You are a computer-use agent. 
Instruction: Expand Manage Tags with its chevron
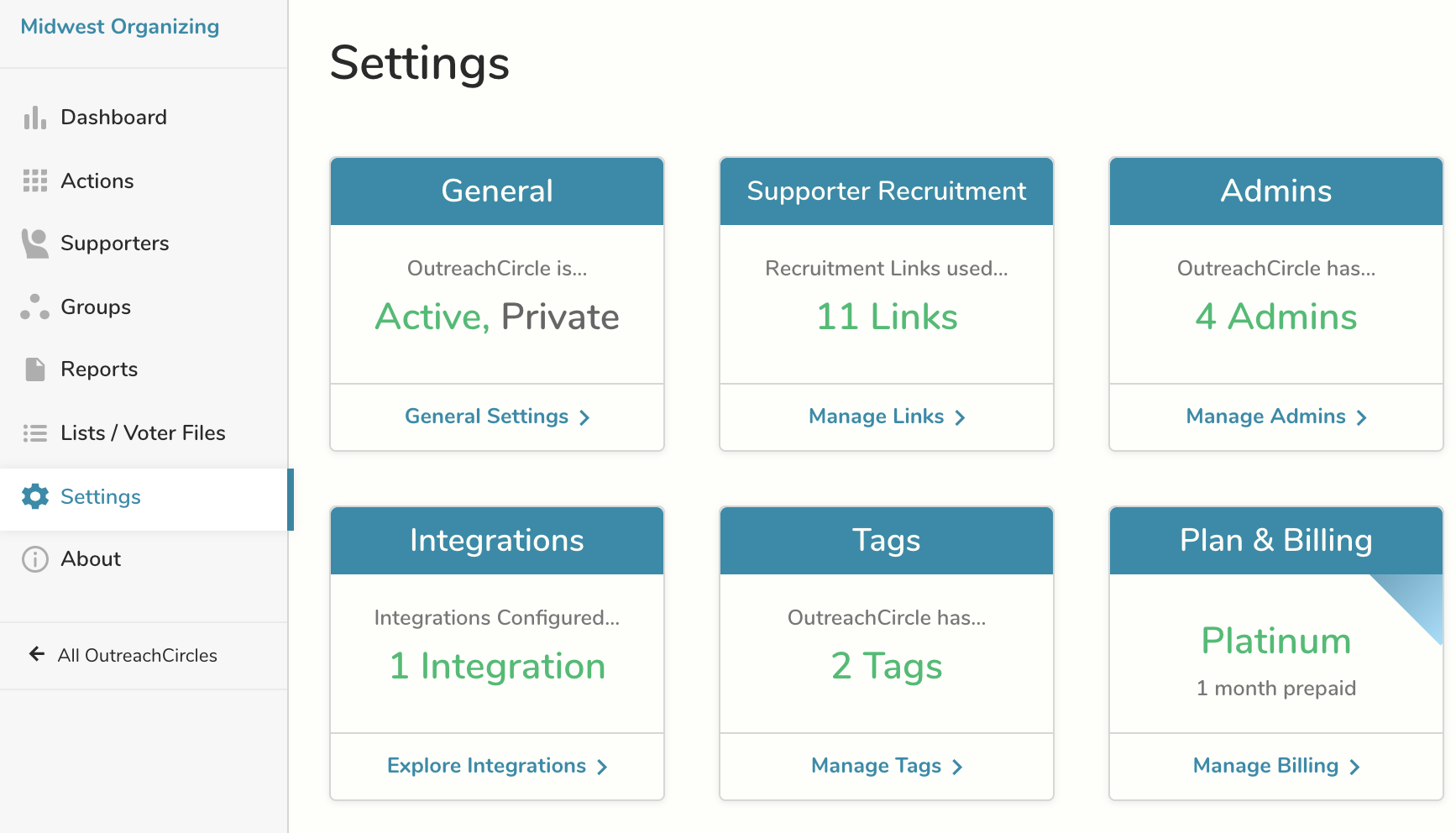point(957,766)
